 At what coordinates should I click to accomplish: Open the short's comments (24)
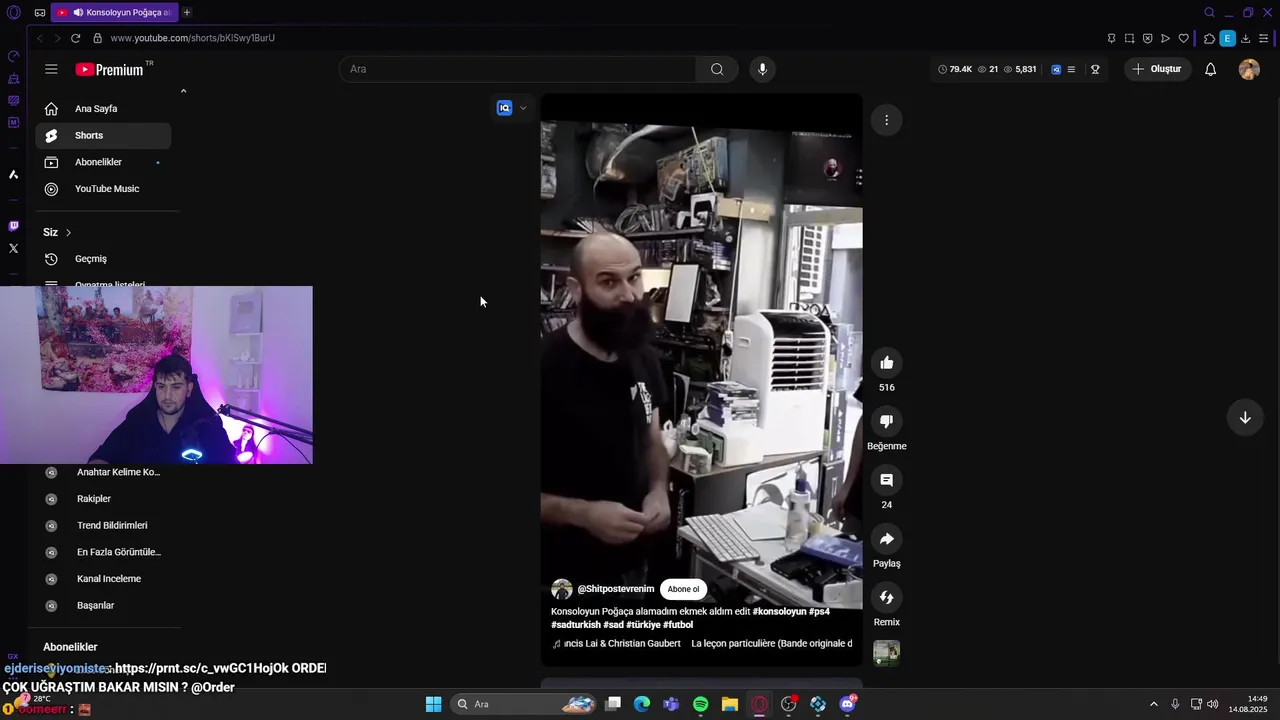pos(886,481)
